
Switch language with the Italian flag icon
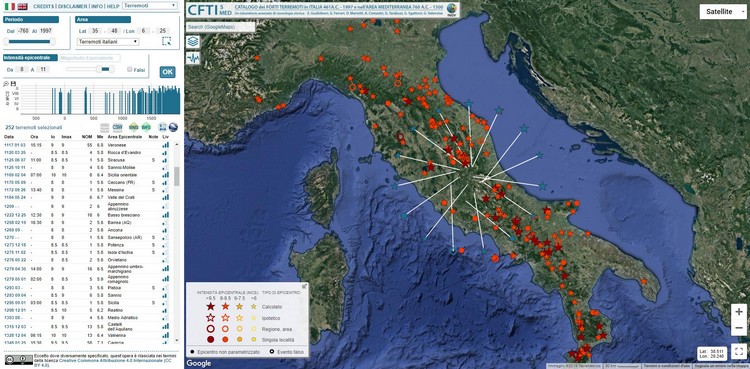point(10,6)
